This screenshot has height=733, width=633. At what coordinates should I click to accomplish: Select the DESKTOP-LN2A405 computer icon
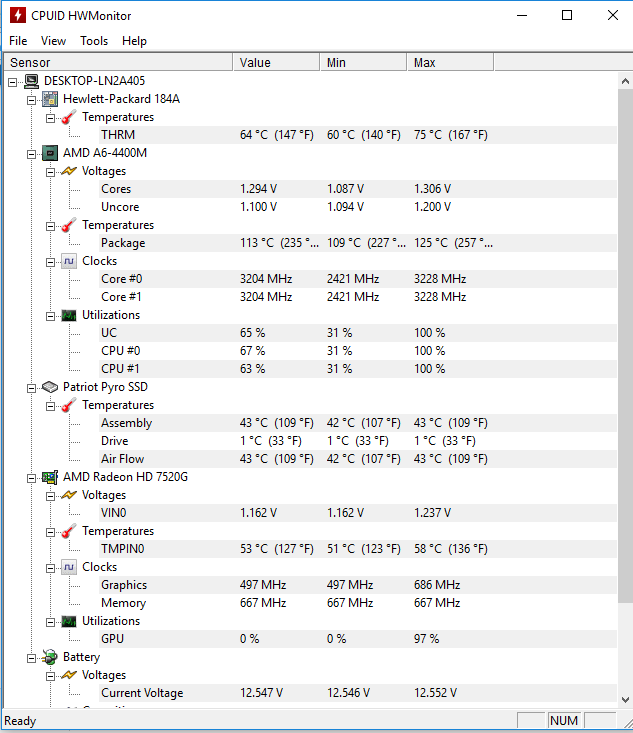pyautogui.click(x=31, y=81)
